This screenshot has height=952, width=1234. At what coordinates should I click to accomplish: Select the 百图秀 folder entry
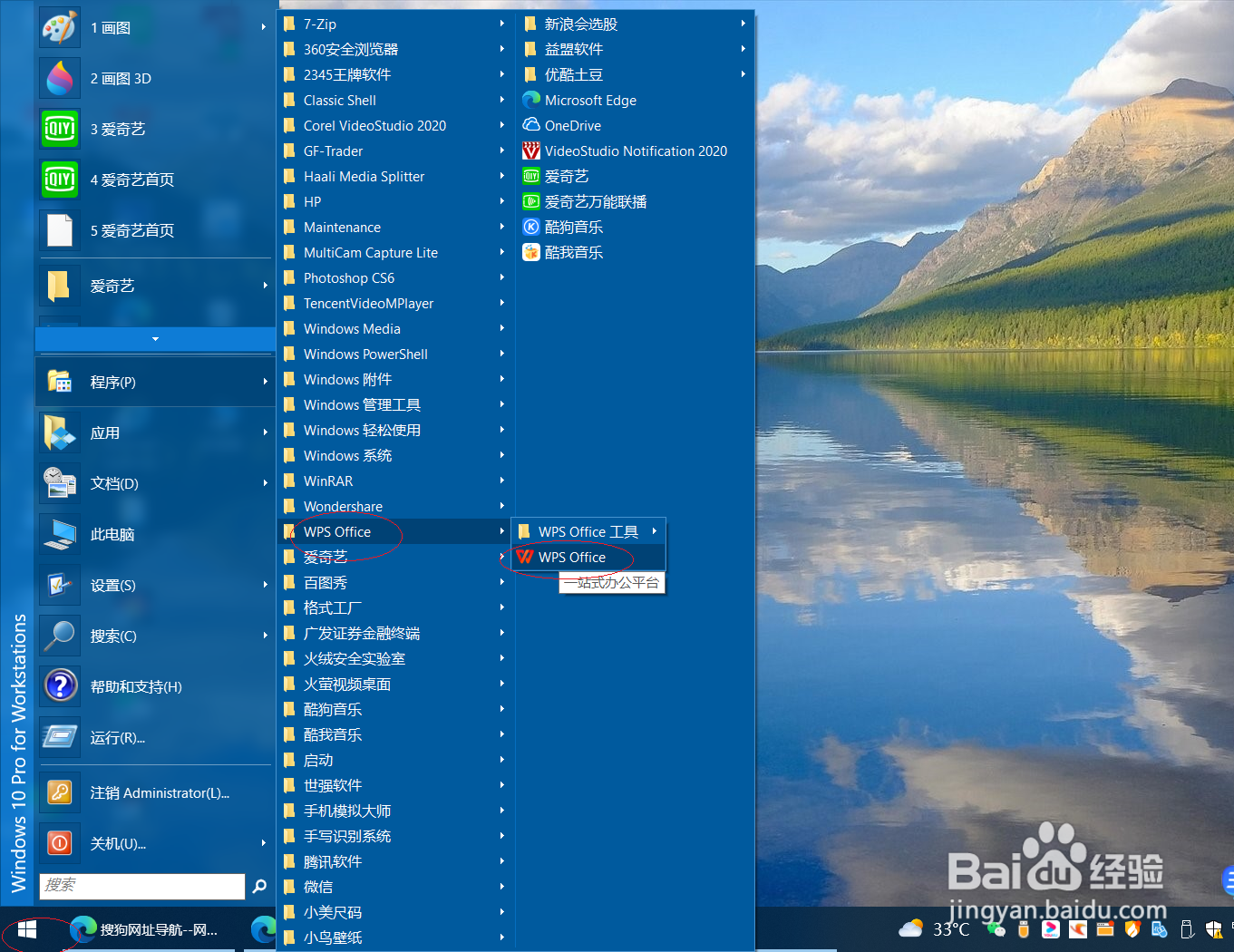pos(396,582)
